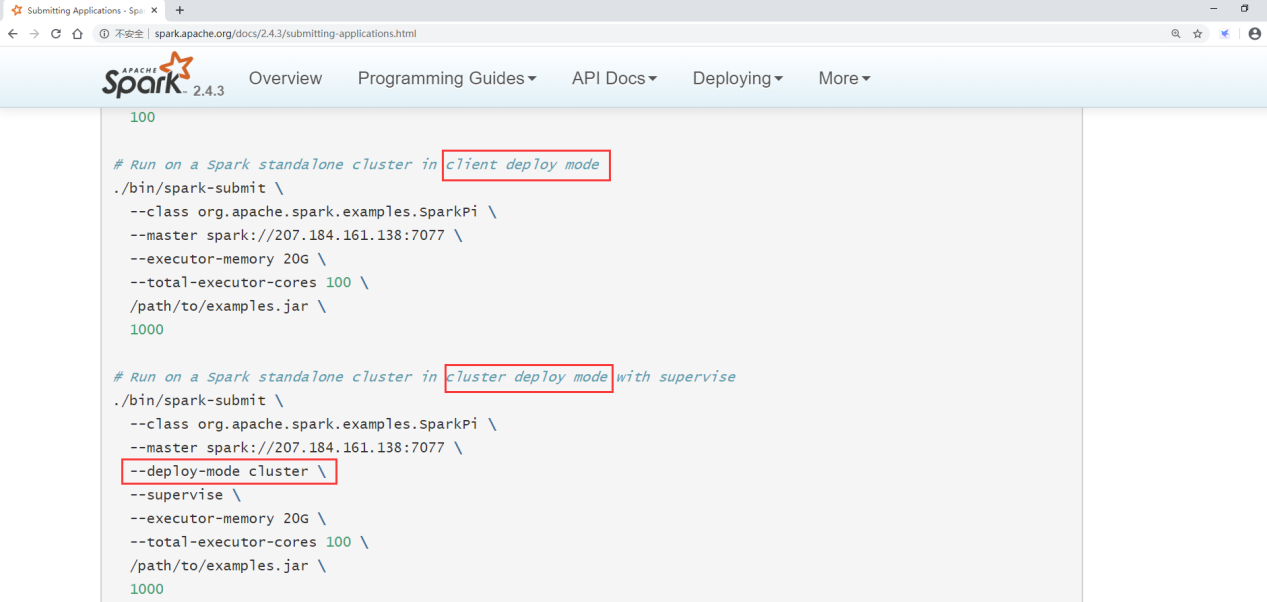
Task: Open the blue extension icon in toolbar
Action: [1225, 33]
